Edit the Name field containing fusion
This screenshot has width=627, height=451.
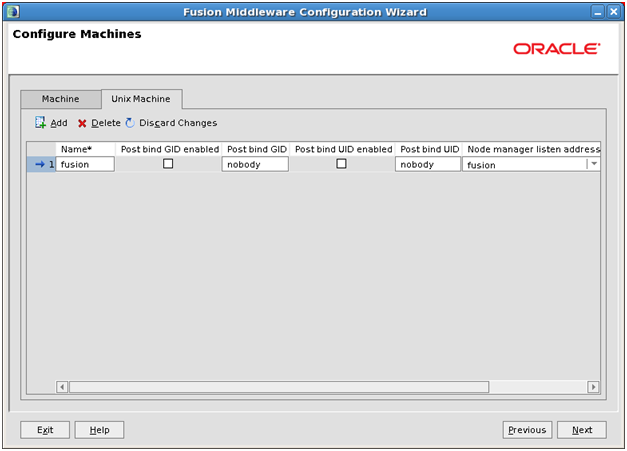(85, 164)
